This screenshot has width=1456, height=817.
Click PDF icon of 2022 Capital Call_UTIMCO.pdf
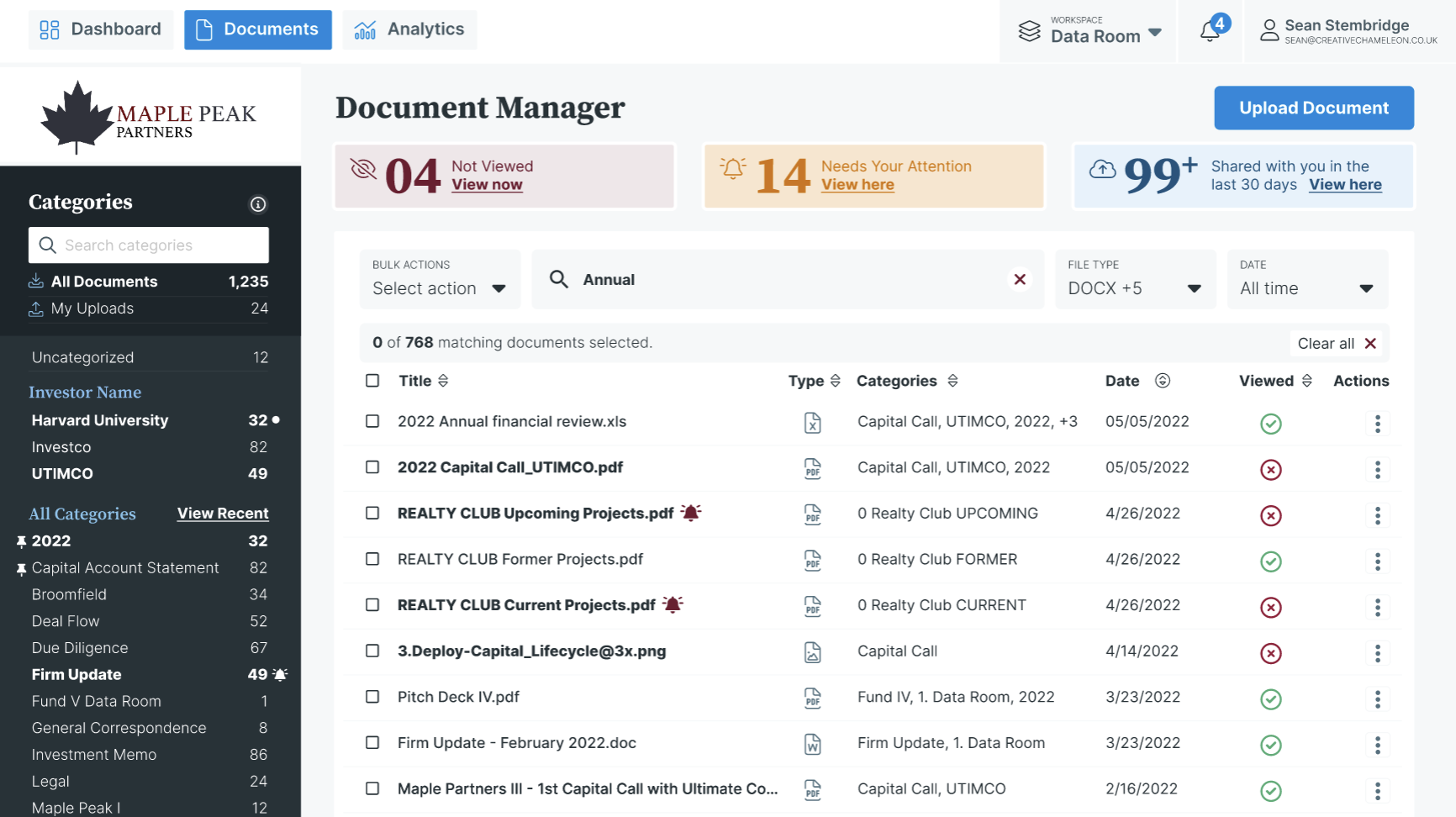click(x=812, y=469)
